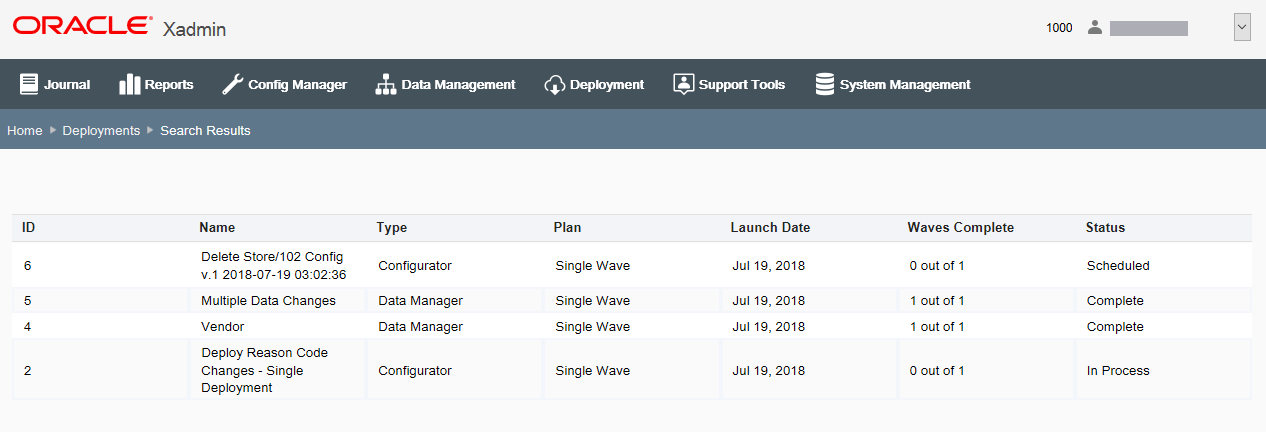Sort the table by Status column header
The height and width of the screenshot is (432, 1266).
coord(1105,228)
